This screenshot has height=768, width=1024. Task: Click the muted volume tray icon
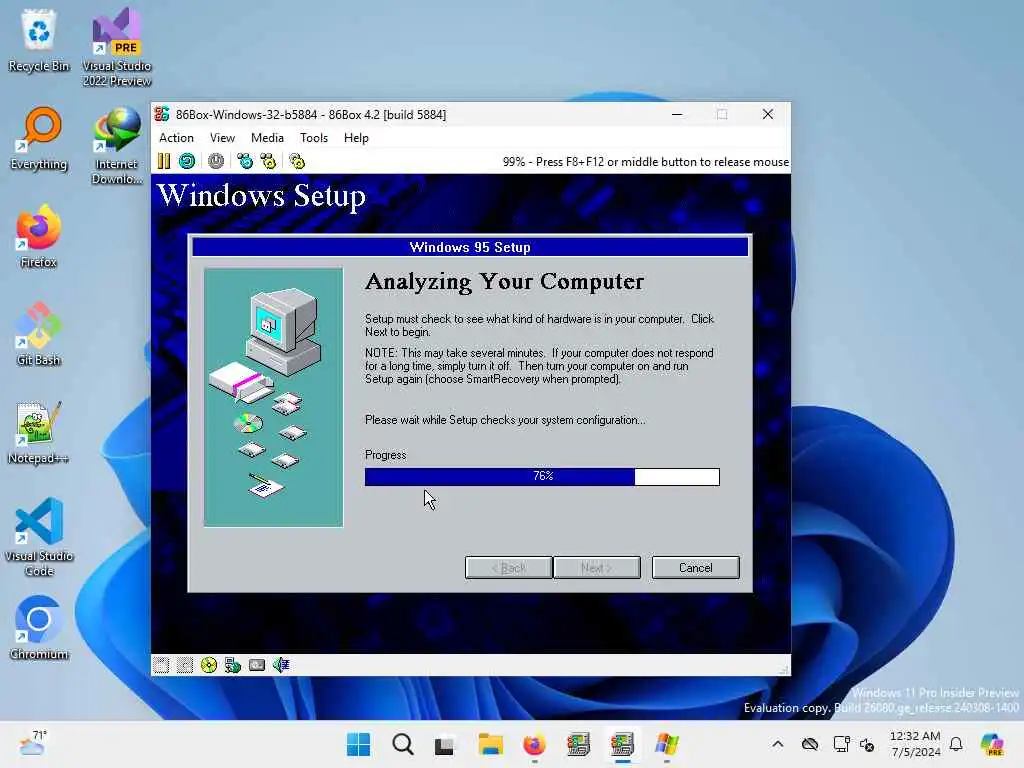coord(867,744)
